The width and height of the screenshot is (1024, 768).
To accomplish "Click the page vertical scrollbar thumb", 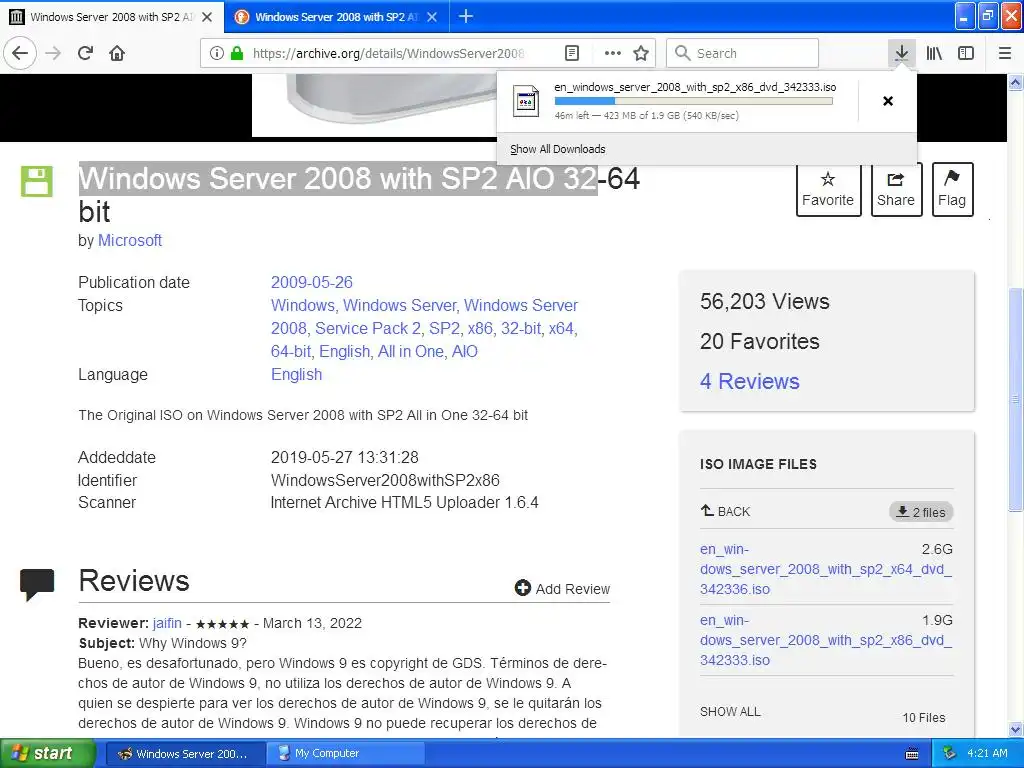I will tap(1016, 398).
